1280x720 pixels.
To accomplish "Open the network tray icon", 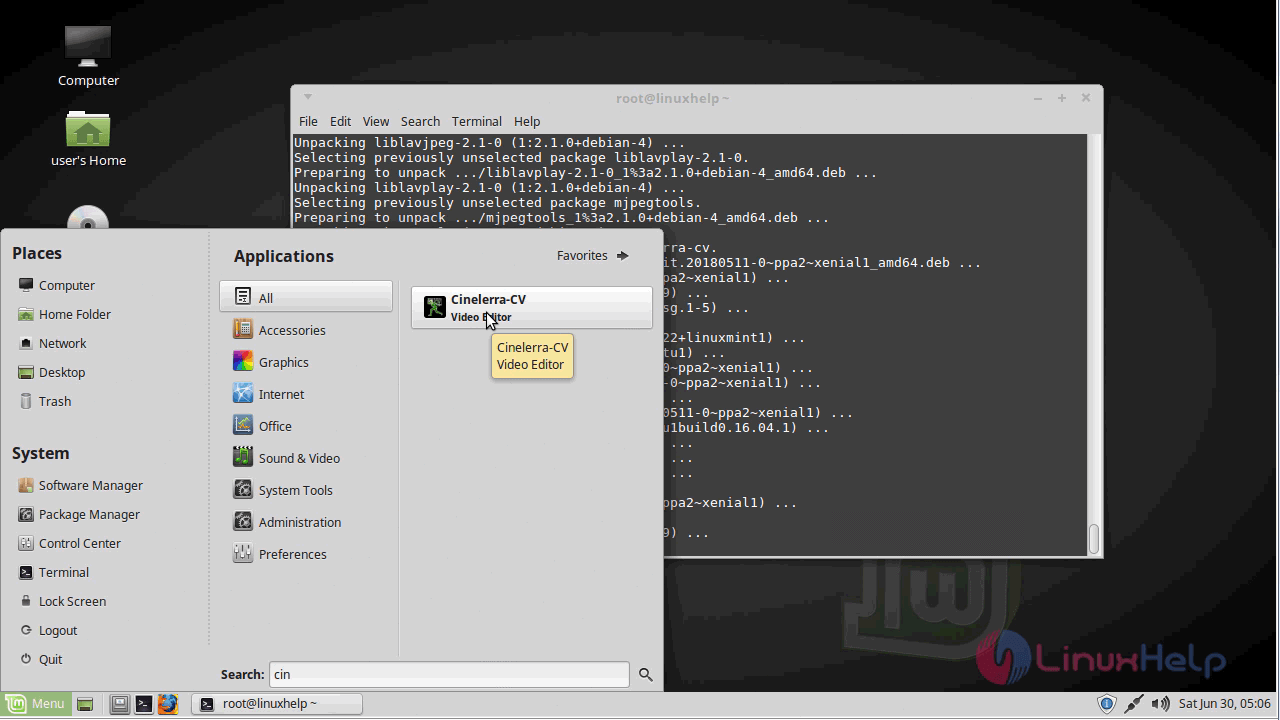I will coord(1133,704).
